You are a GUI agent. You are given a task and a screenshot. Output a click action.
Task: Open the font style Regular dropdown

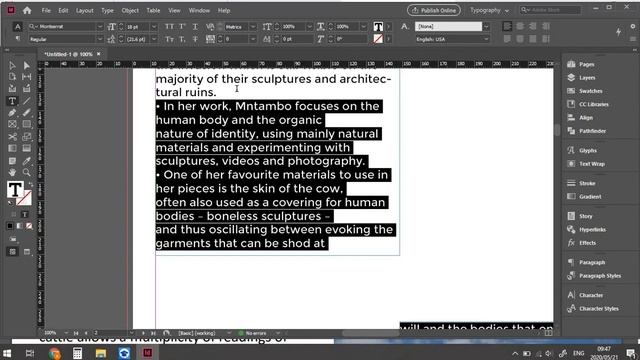(100, 39)
